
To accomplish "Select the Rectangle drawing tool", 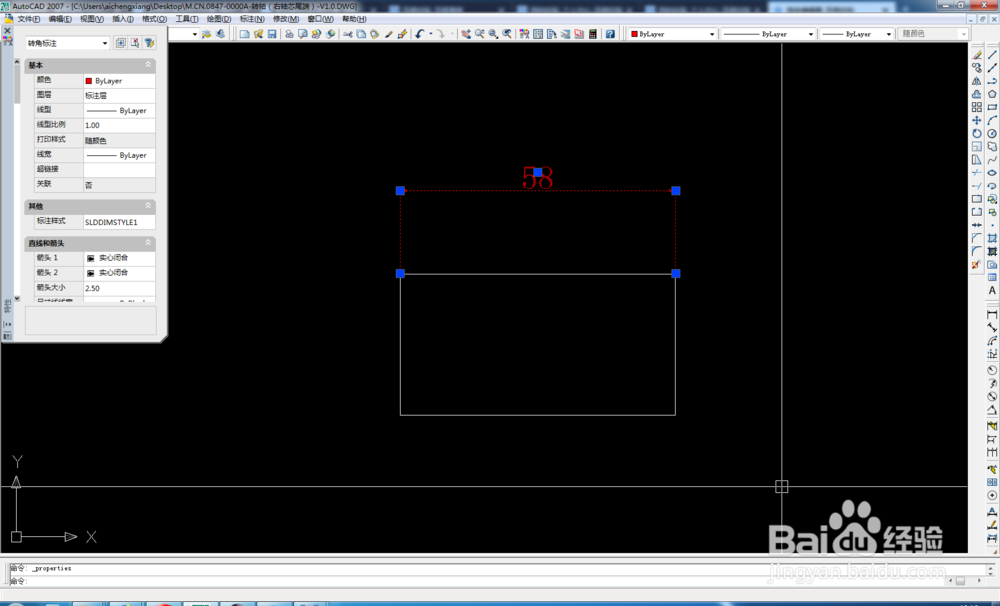I will tap(992, 107).
